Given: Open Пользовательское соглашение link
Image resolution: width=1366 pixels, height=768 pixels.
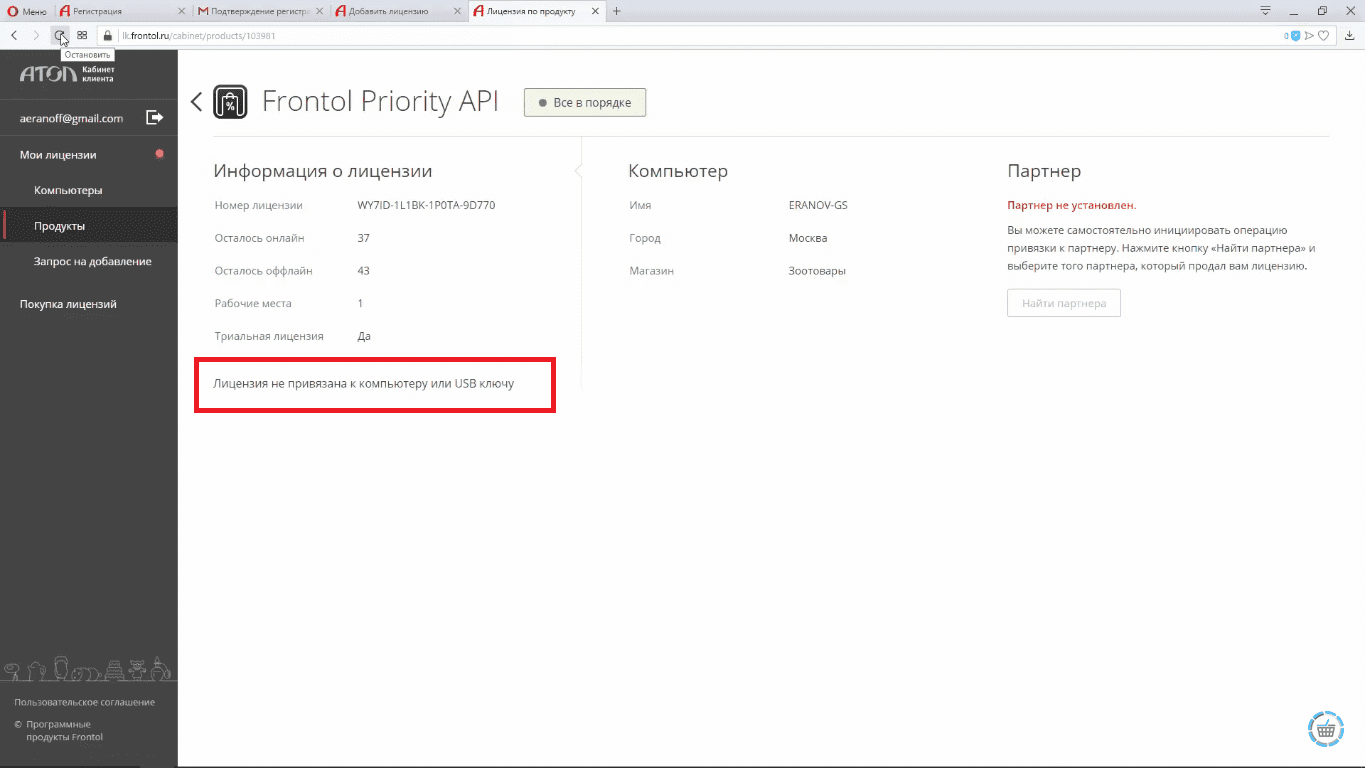Looking at the screenshot, I should click(84, 702).
